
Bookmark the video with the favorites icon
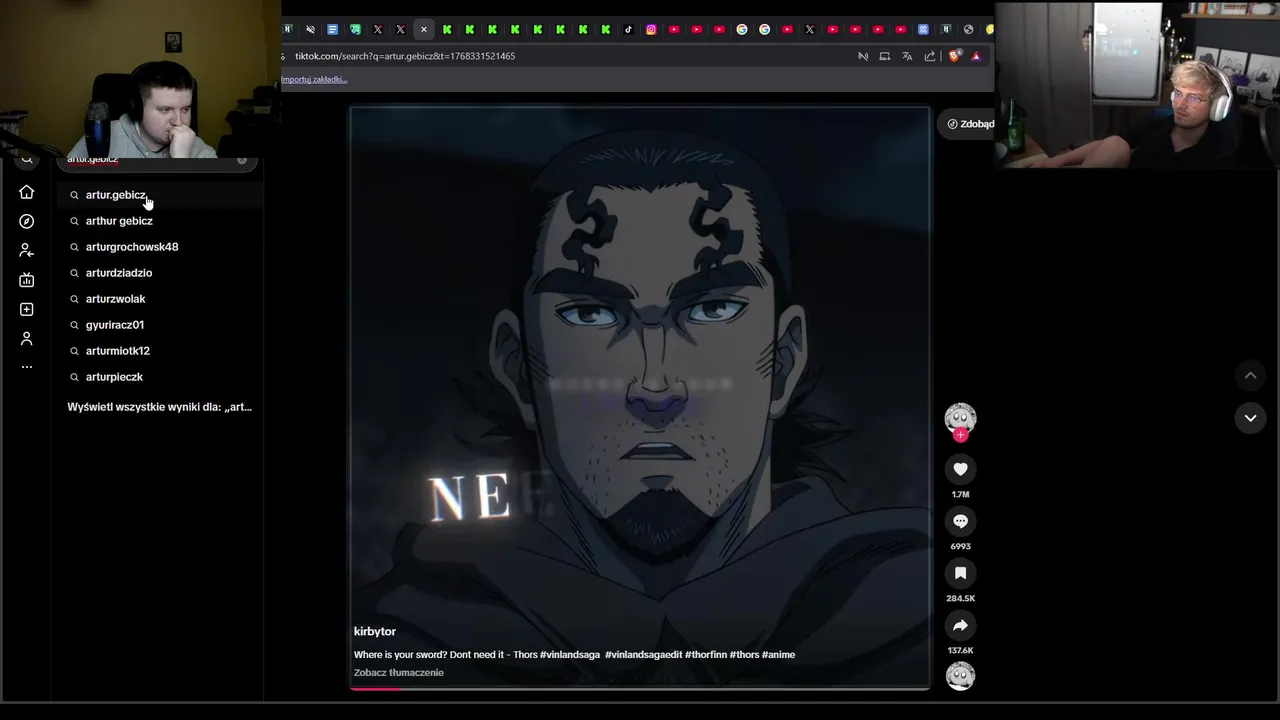960,573
